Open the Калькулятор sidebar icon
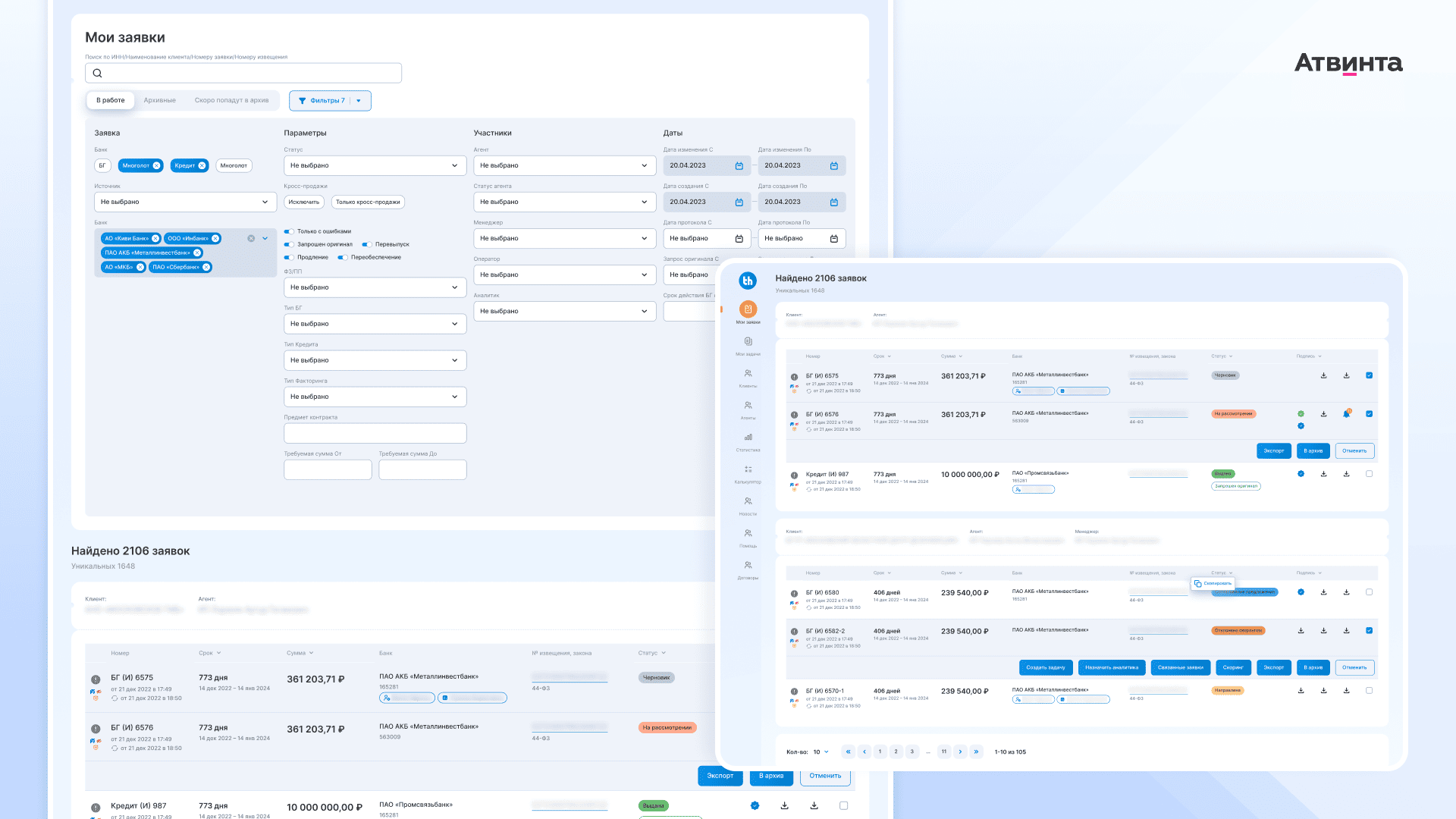Image resolution: width=1456 pixels, height=819 pixels. point(748,469)
